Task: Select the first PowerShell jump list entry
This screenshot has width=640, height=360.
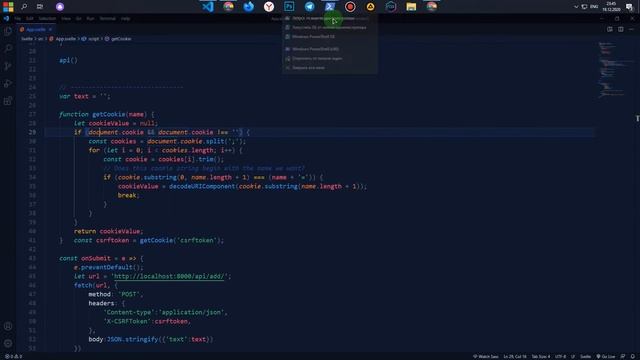Action: 330,18
